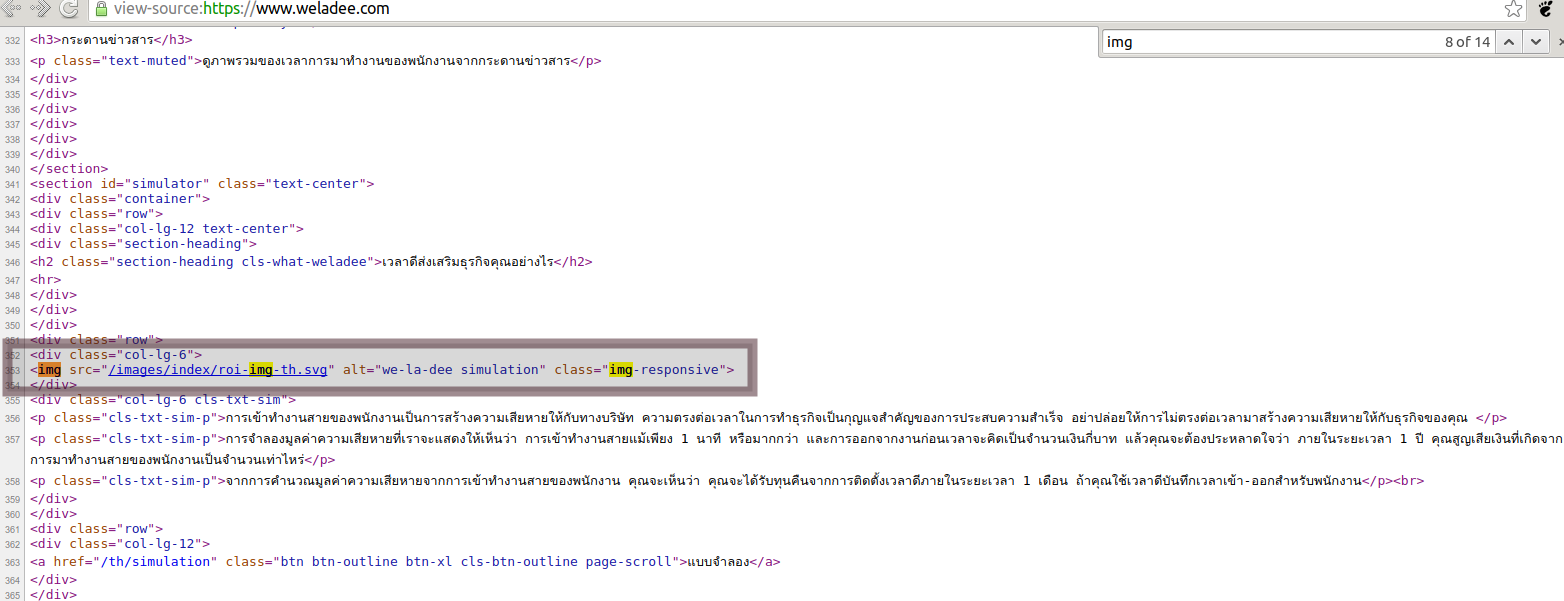Click the h2 section-heading cls-what-weladee line
The image size is (1564, 601).
[x=310, y=262]
